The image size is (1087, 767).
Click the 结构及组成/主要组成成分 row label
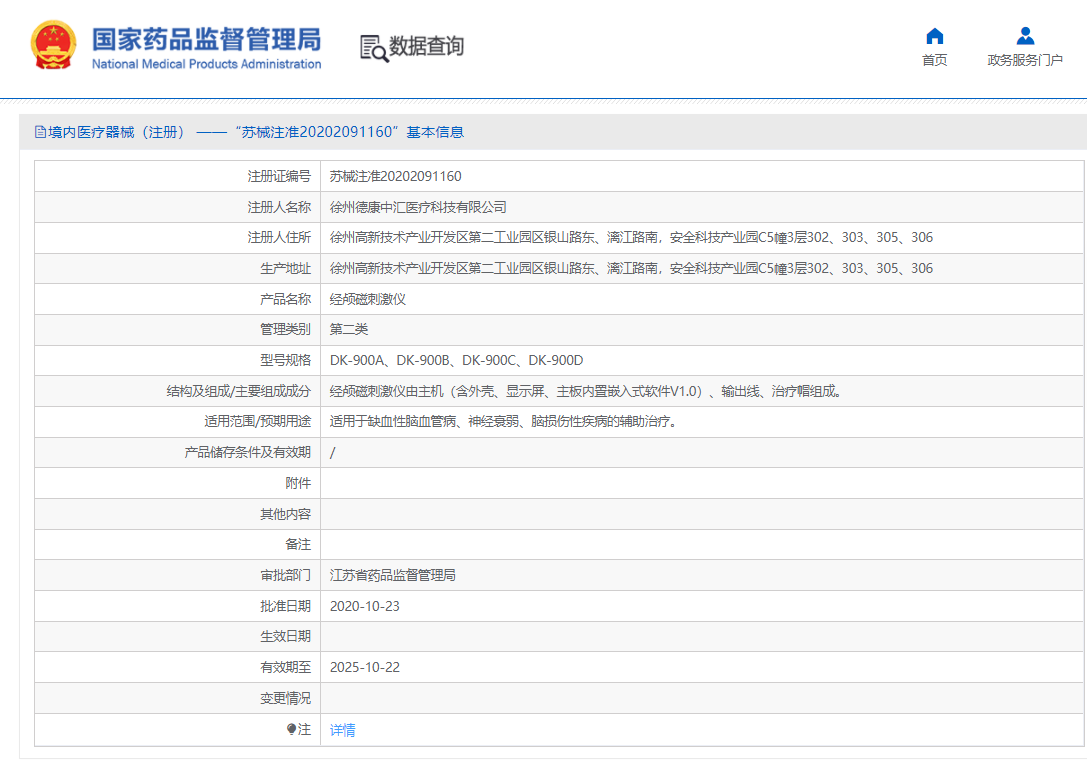pos(238,391)
